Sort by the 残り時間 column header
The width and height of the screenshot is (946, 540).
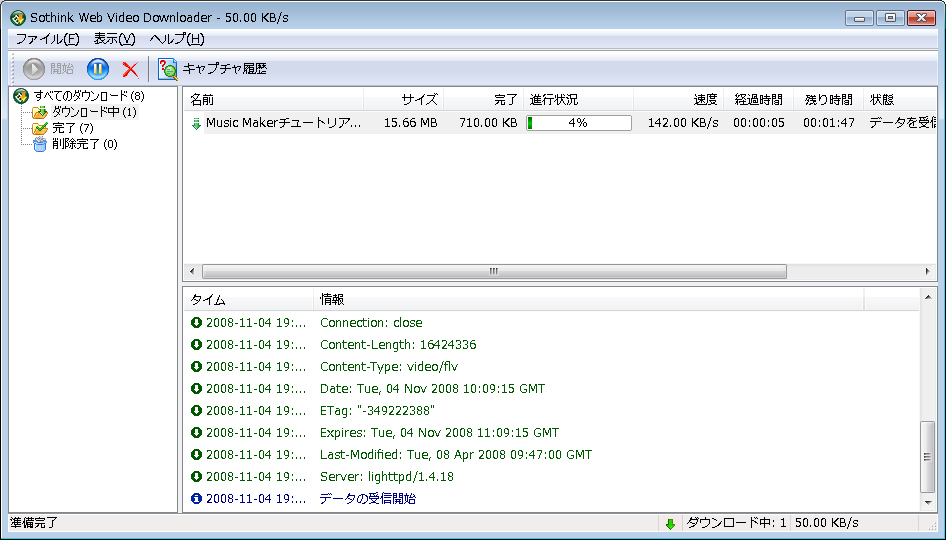pyautogui.click(x=828, y=100)
